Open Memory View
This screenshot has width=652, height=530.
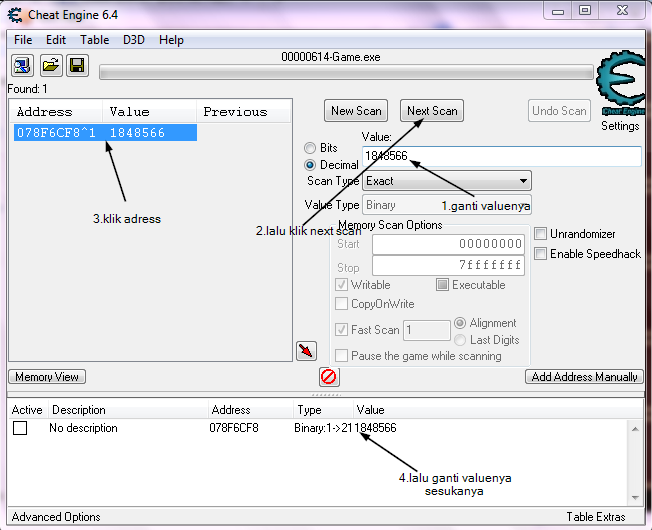[47, 377]
